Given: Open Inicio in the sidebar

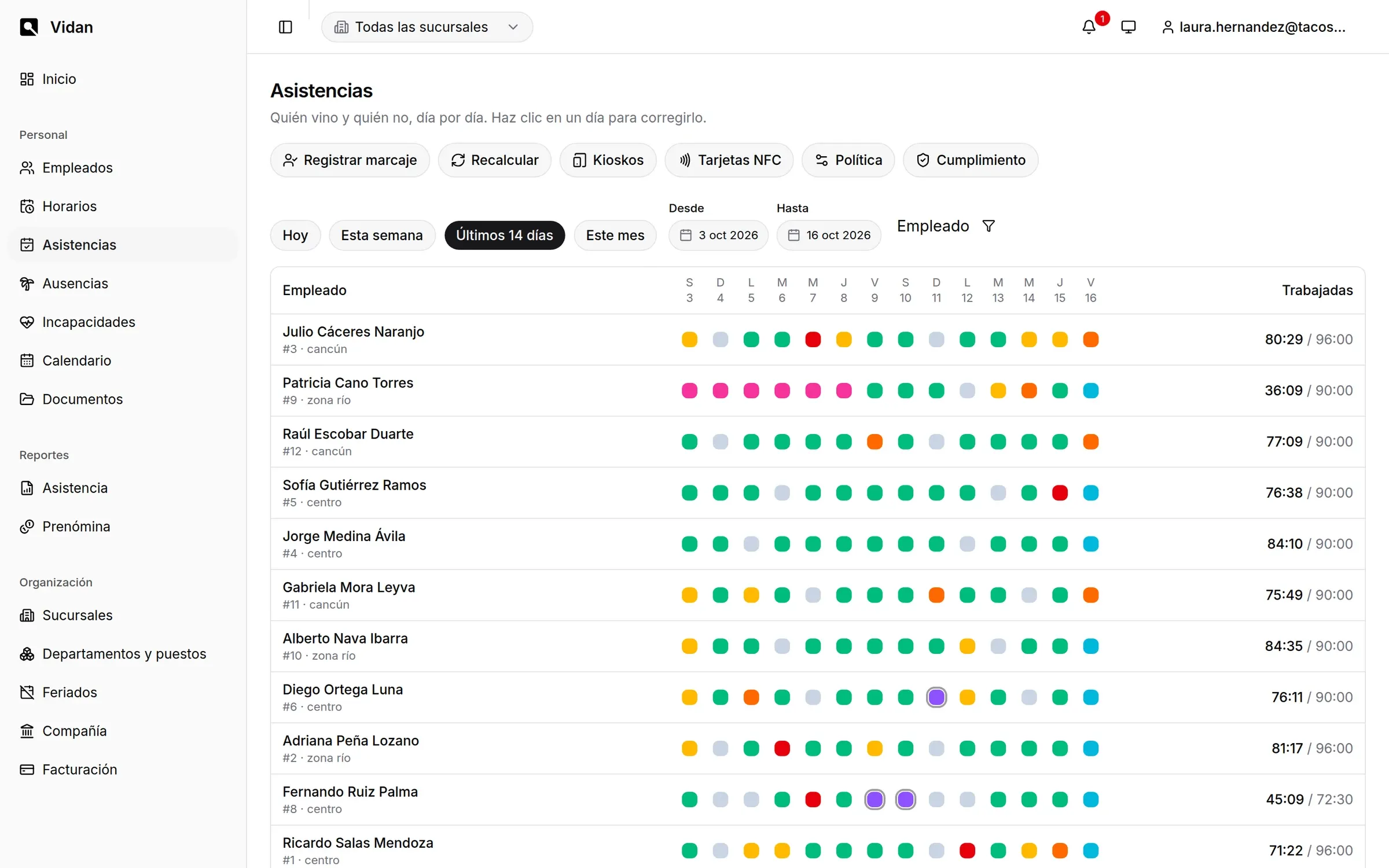Looking at the screenshot, I should (123, 79).
